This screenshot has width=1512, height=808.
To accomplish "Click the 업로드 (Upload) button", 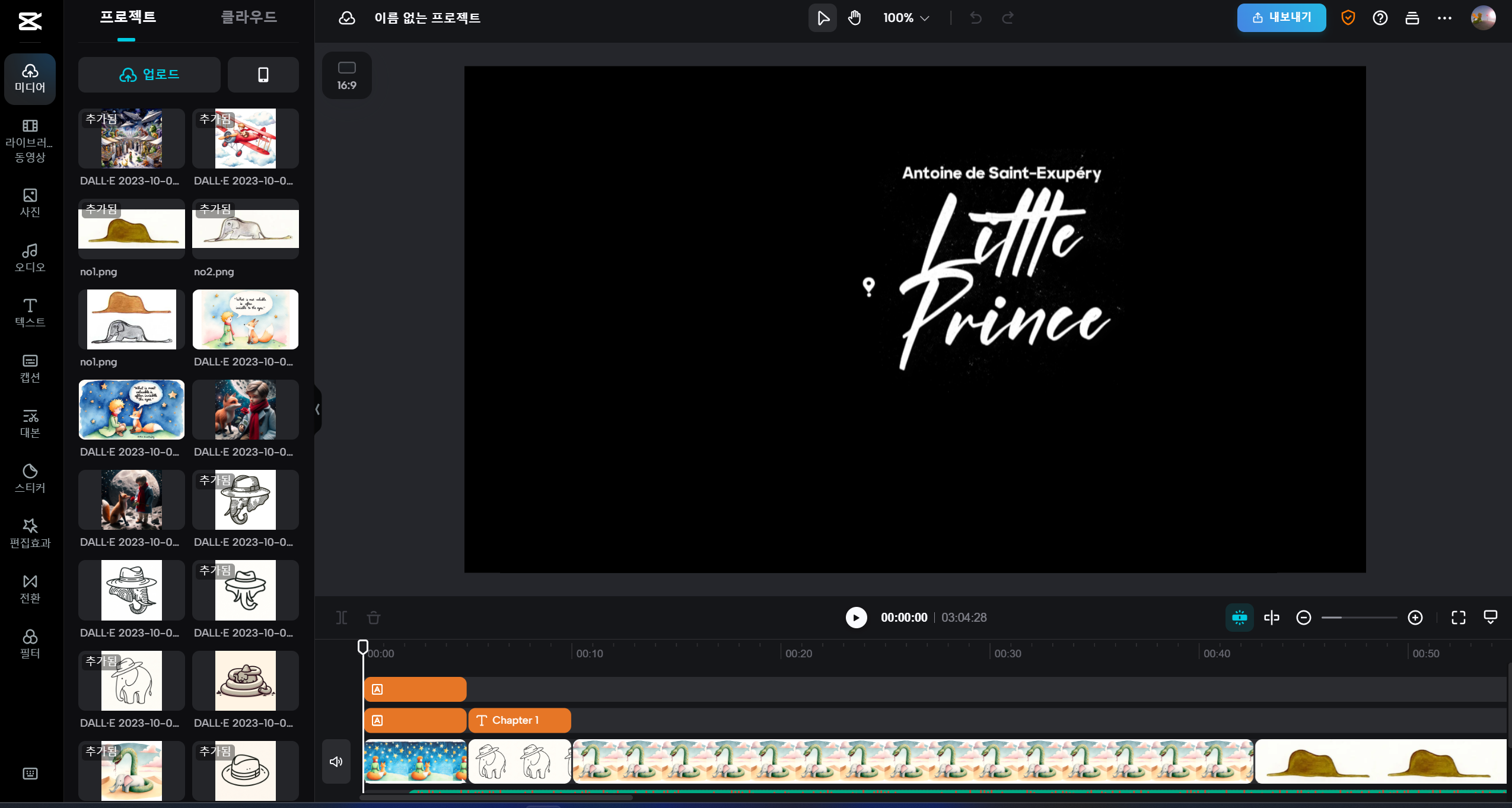I will click(x=149, y=75).
